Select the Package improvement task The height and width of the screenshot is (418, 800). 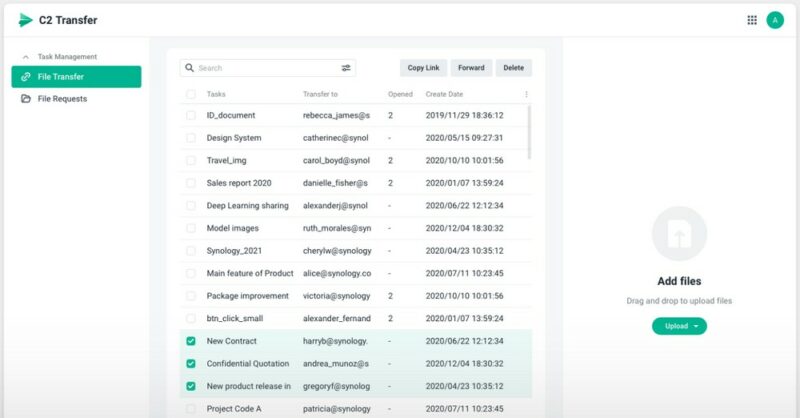coord(247,296)
